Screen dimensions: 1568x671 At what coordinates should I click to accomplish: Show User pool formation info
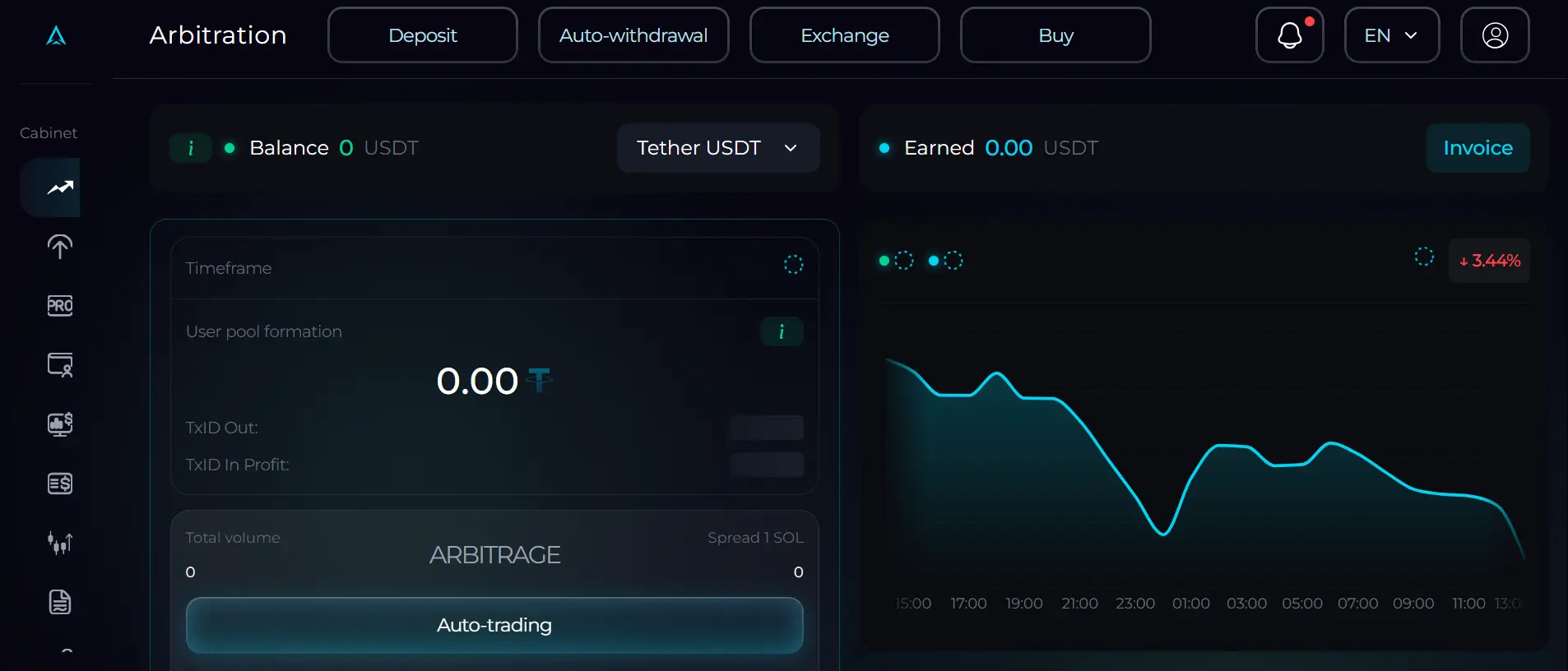click(781, 331)
